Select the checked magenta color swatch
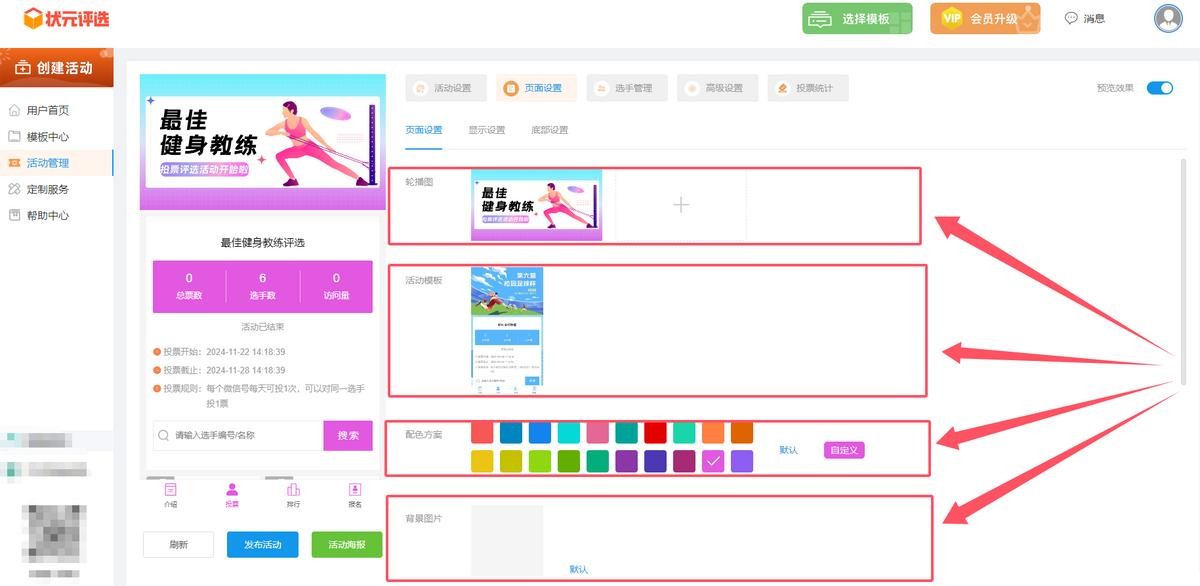This screenshot has height=586, width=1200. coord(713,461)
